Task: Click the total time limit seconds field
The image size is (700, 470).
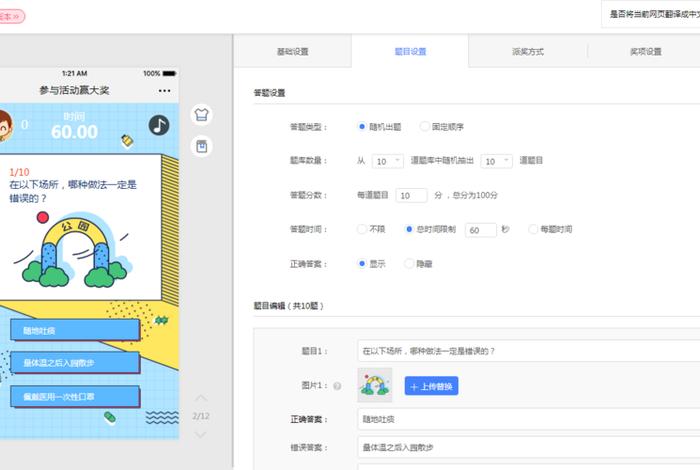Action: click(481, 230)
